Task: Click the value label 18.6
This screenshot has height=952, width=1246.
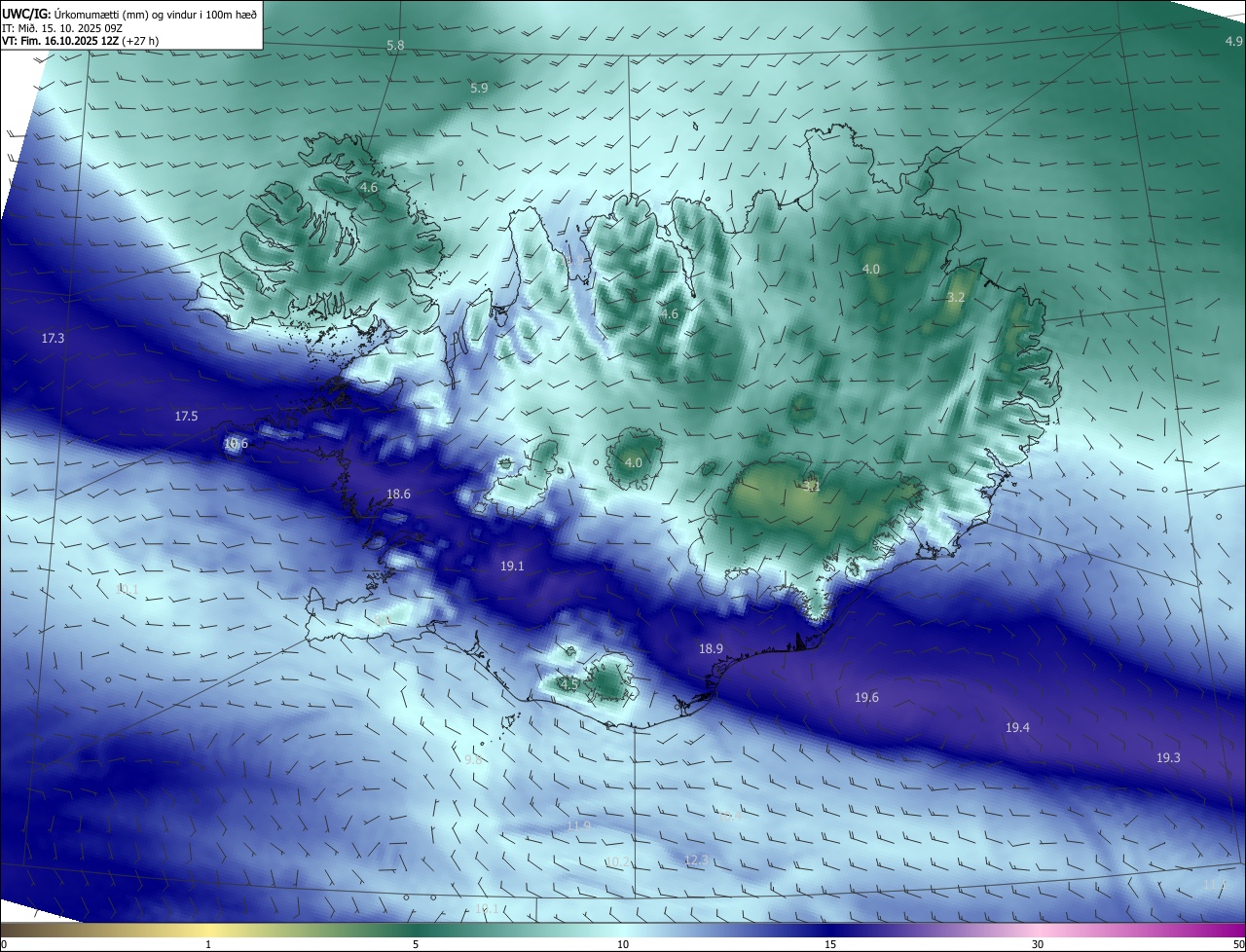Action: pyautogui.click(x=398, y=494)
